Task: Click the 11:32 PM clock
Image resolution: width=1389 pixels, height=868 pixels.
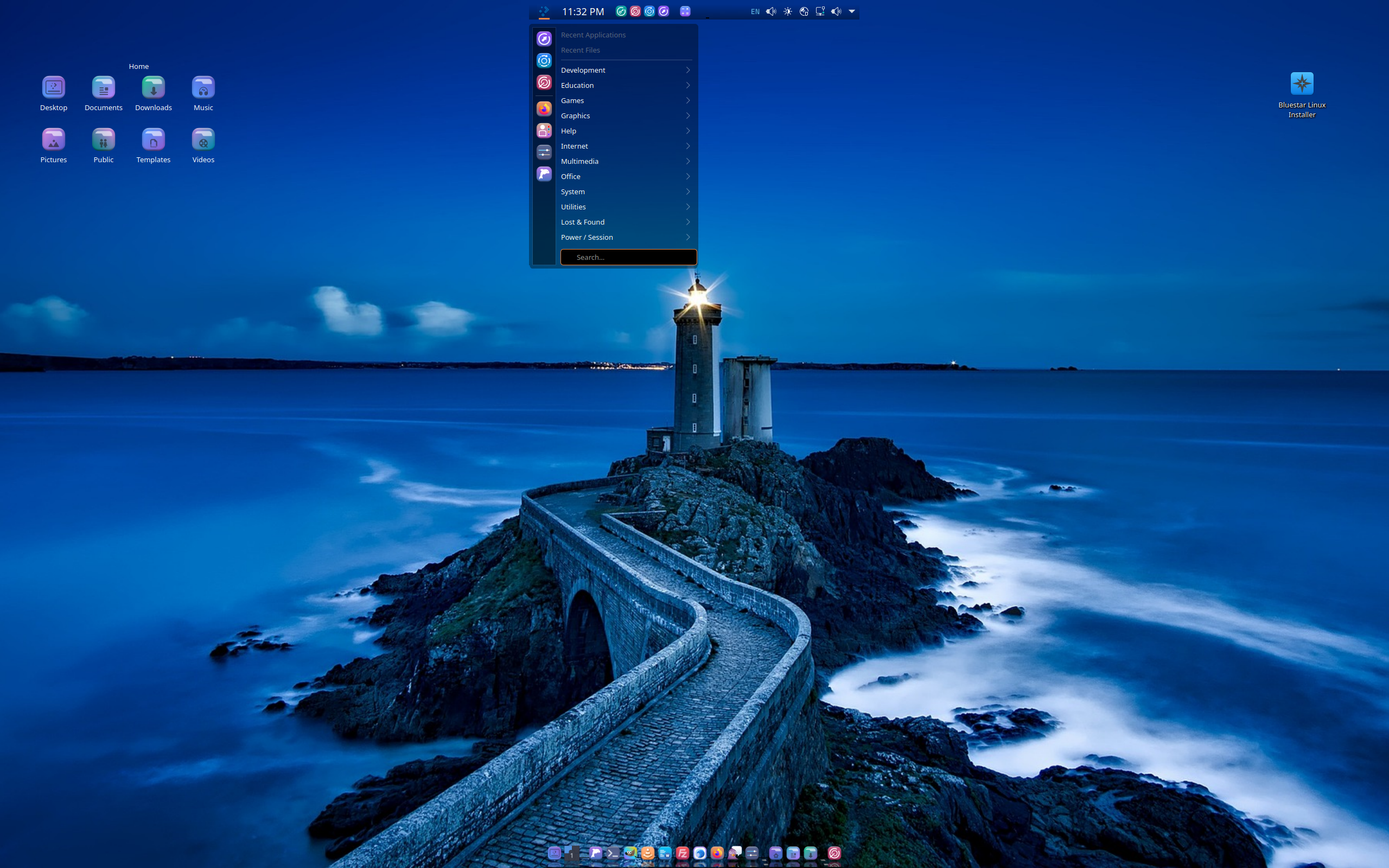Action: [583, 11]
